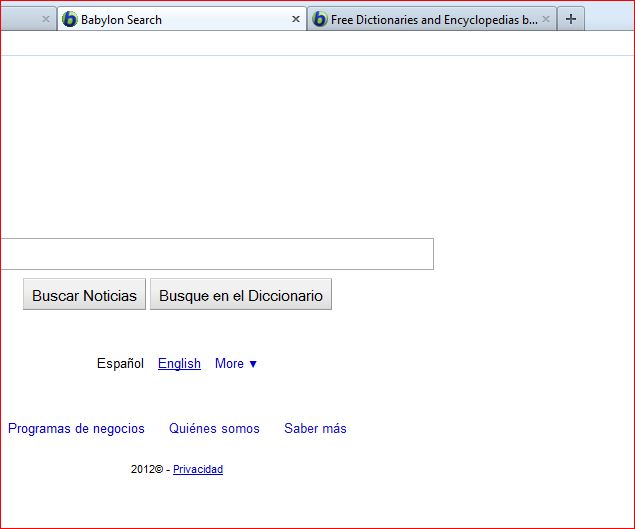Open the Quiénes somos link
Screen dimensions: 635x529
tap(214, 429)
